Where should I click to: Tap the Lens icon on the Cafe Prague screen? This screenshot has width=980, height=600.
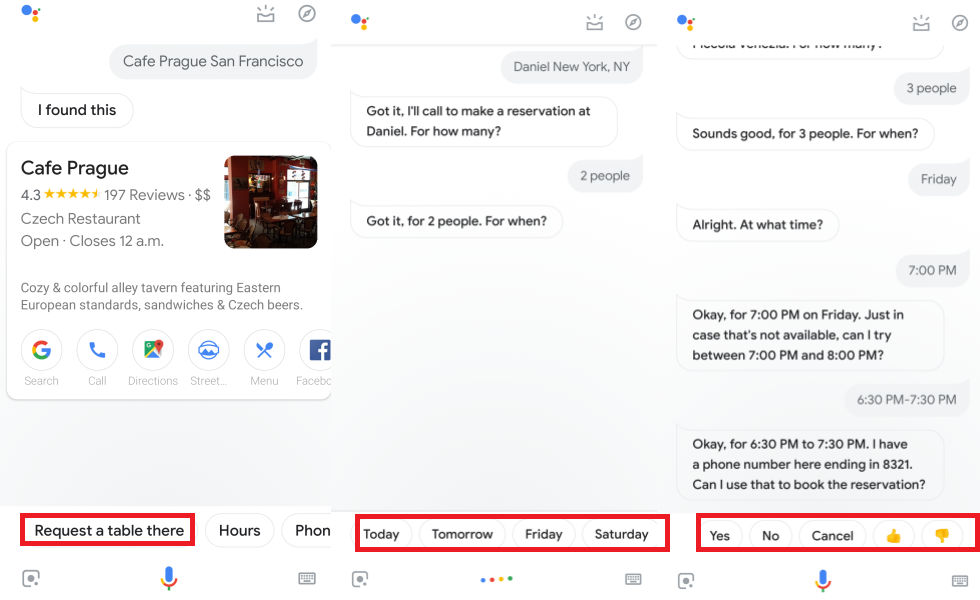(31, 578)
